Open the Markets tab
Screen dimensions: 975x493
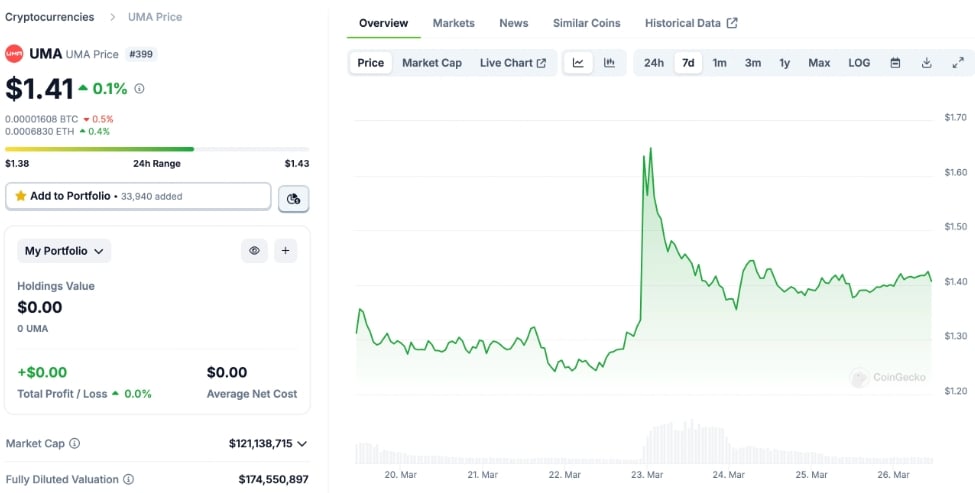point(453,23)
